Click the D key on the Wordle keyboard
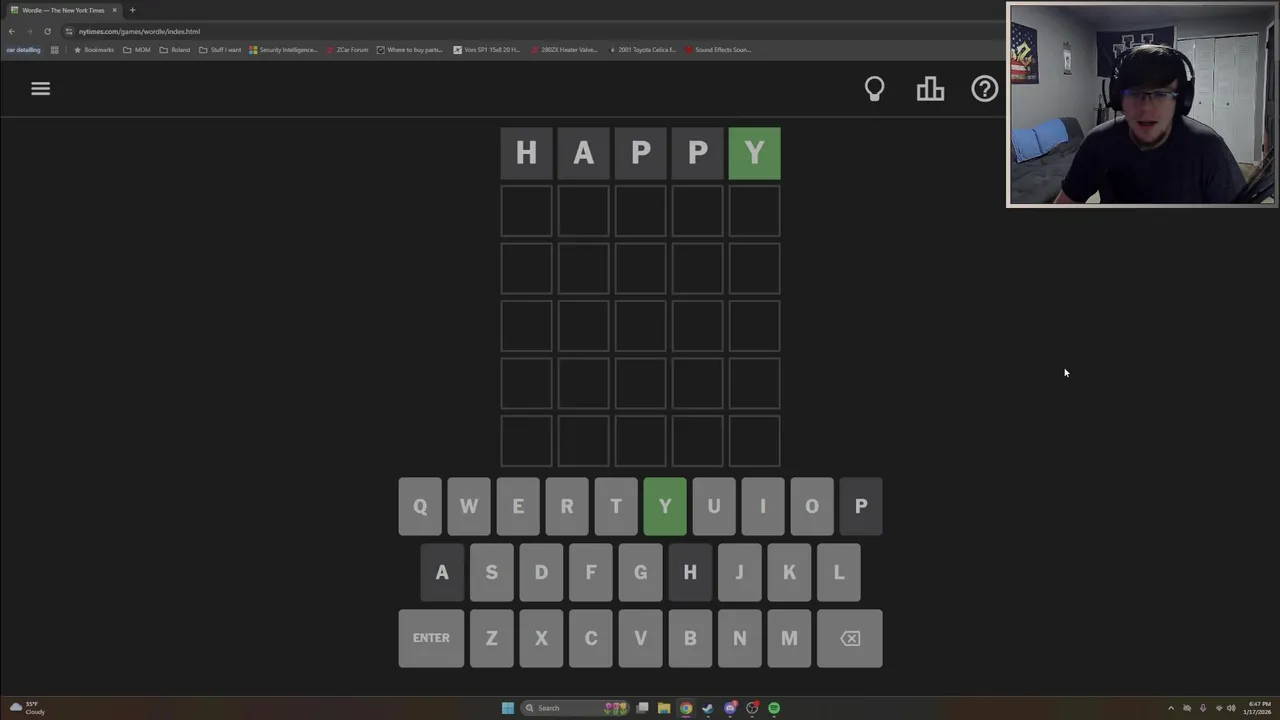 coord(541,572)
